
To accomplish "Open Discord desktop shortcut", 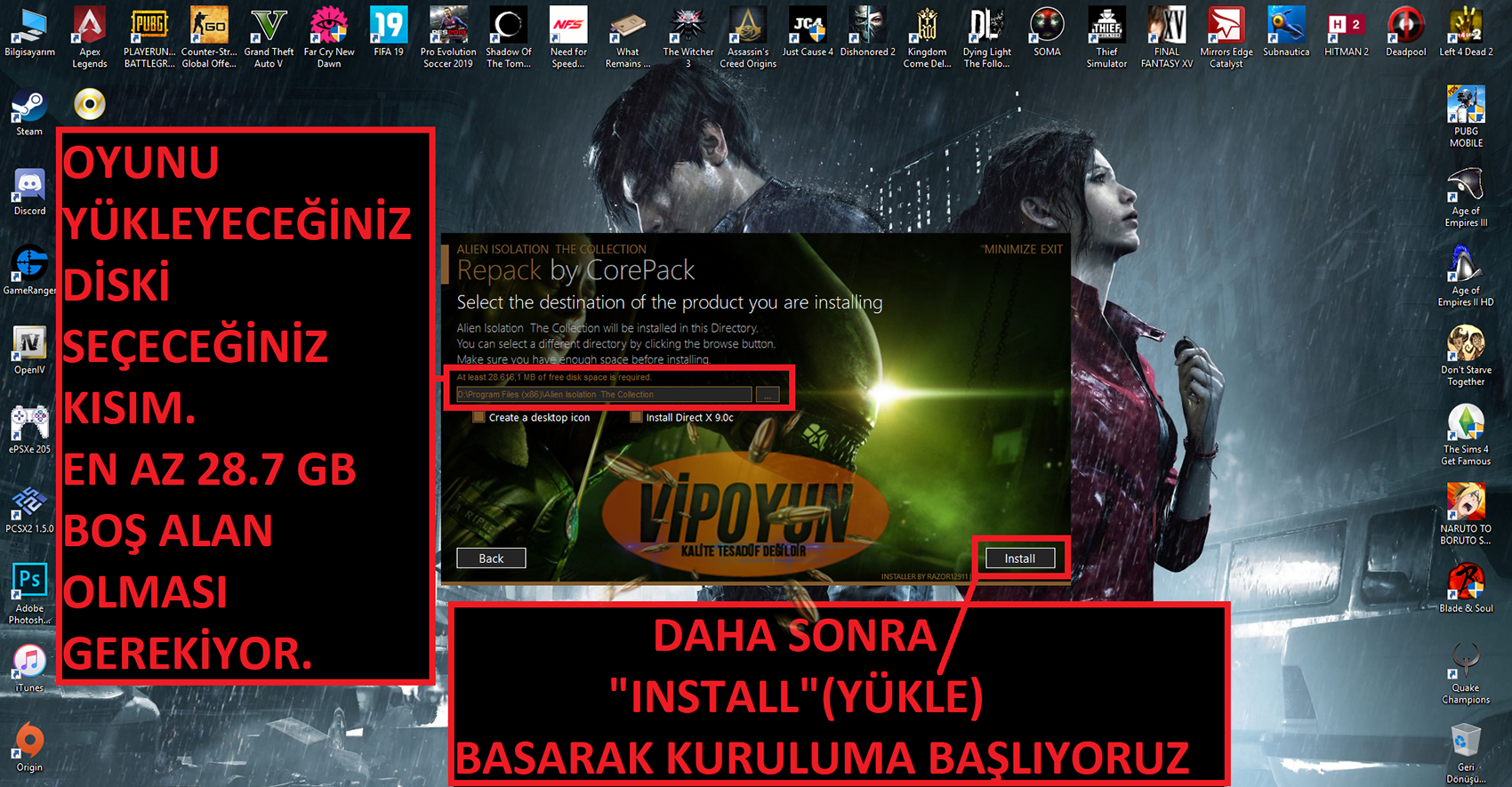I will tap(29, 192).
